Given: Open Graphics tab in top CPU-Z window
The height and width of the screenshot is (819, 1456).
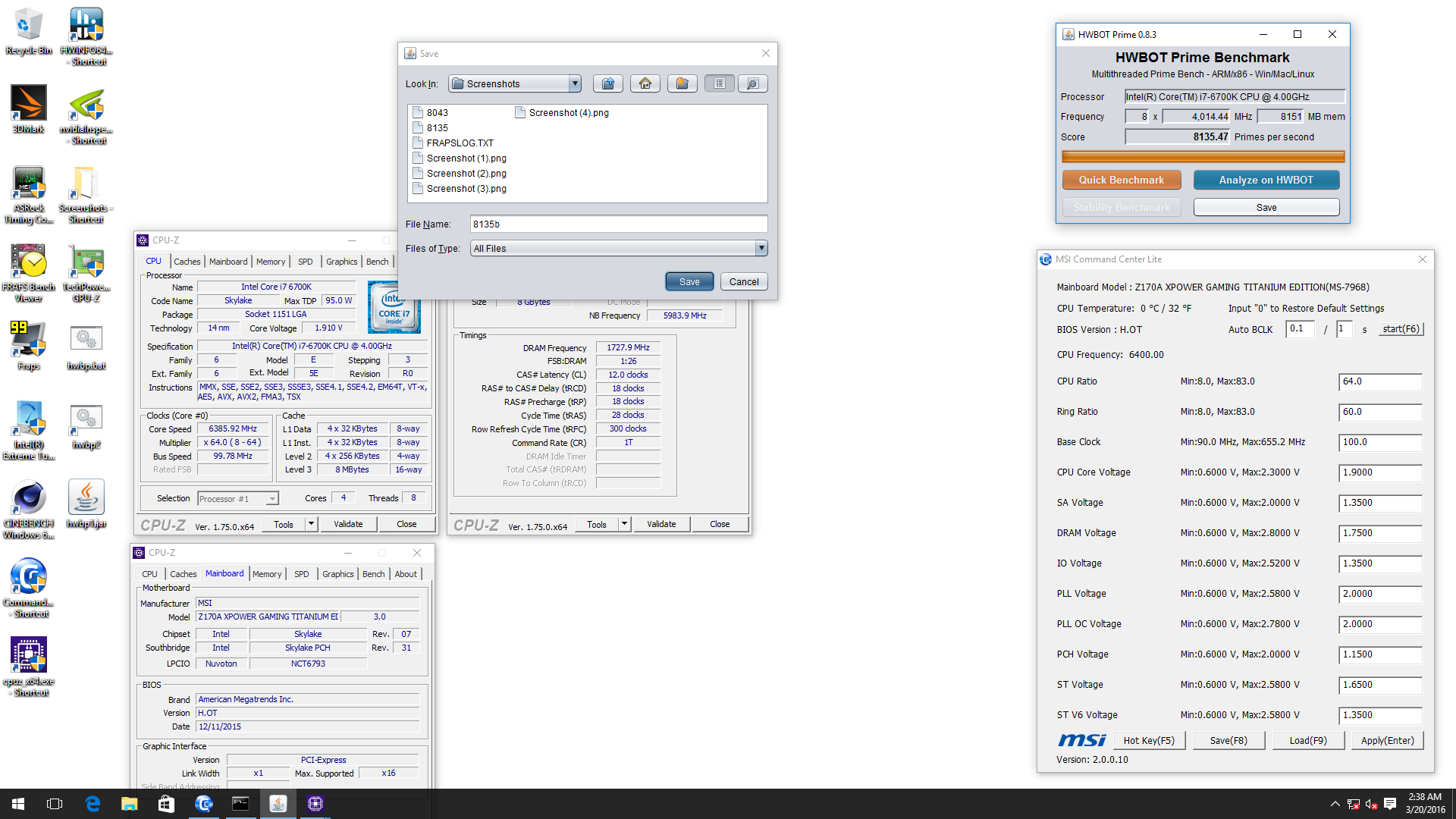Looking at the screenshot, I should 341,262.
